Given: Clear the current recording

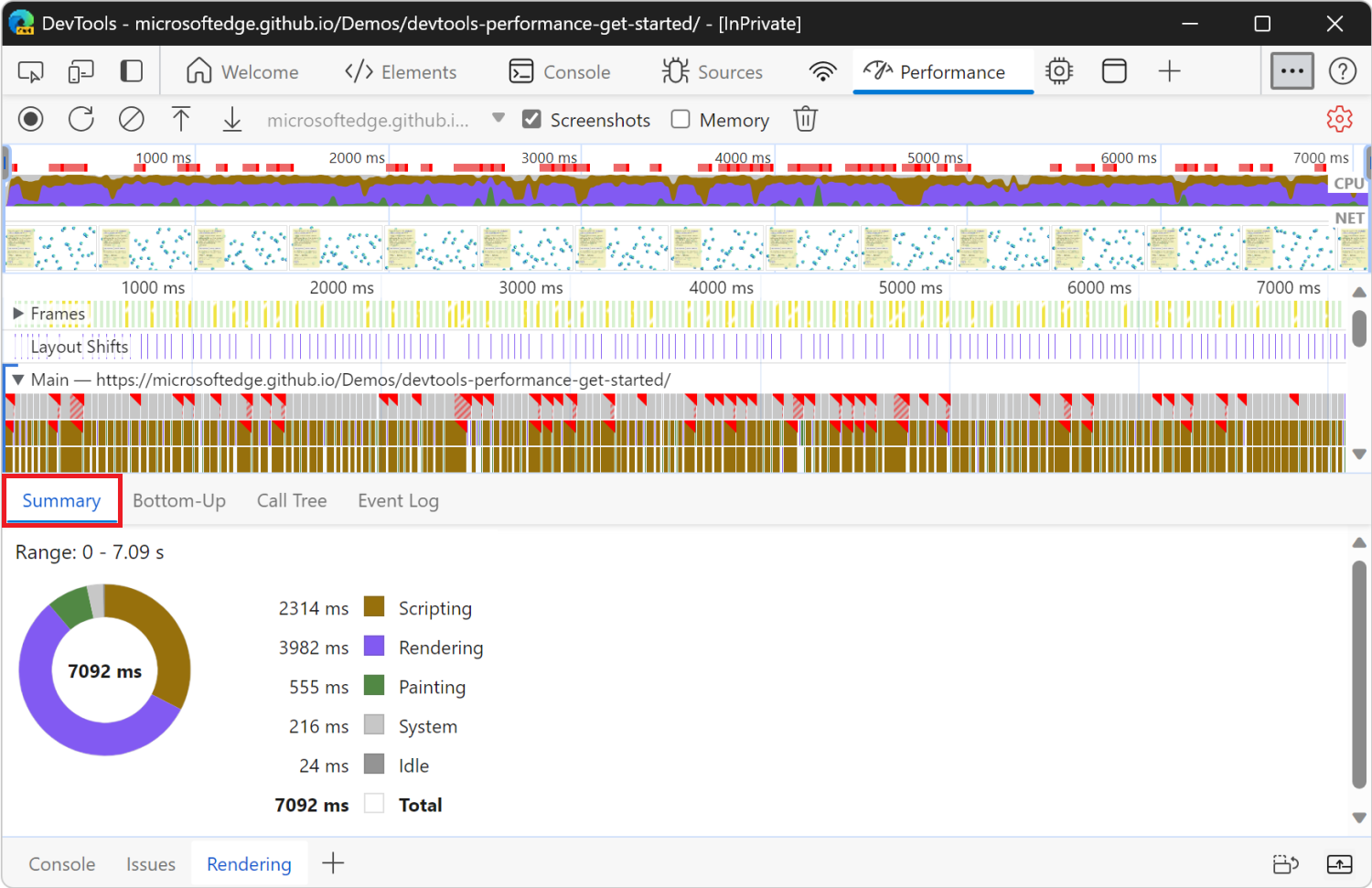Looking at the screenshot, I should point(131,119).
